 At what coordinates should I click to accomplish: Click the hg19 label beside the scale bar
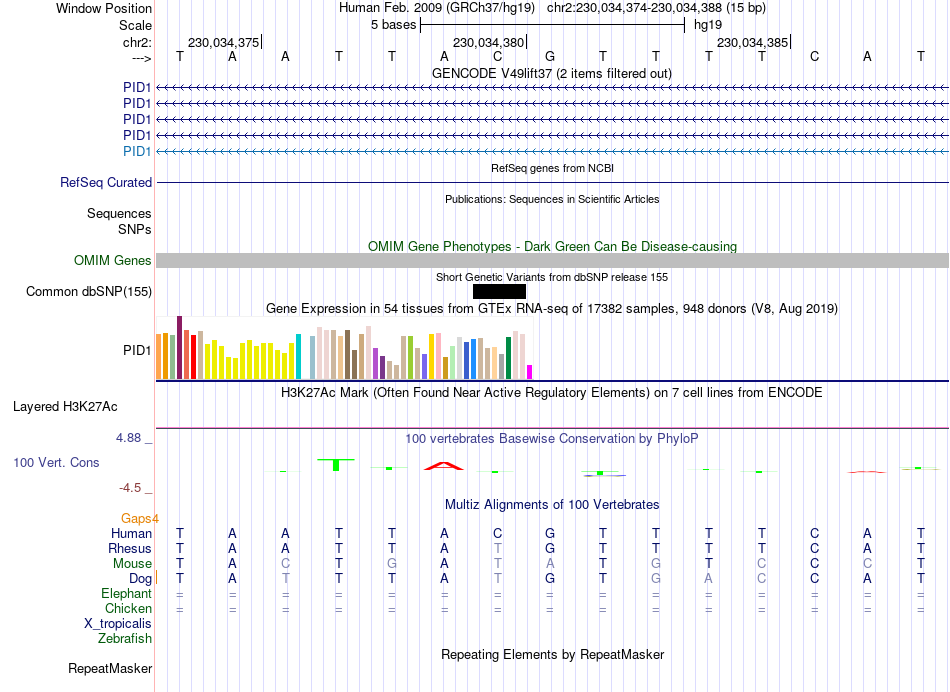coord(708,25)
